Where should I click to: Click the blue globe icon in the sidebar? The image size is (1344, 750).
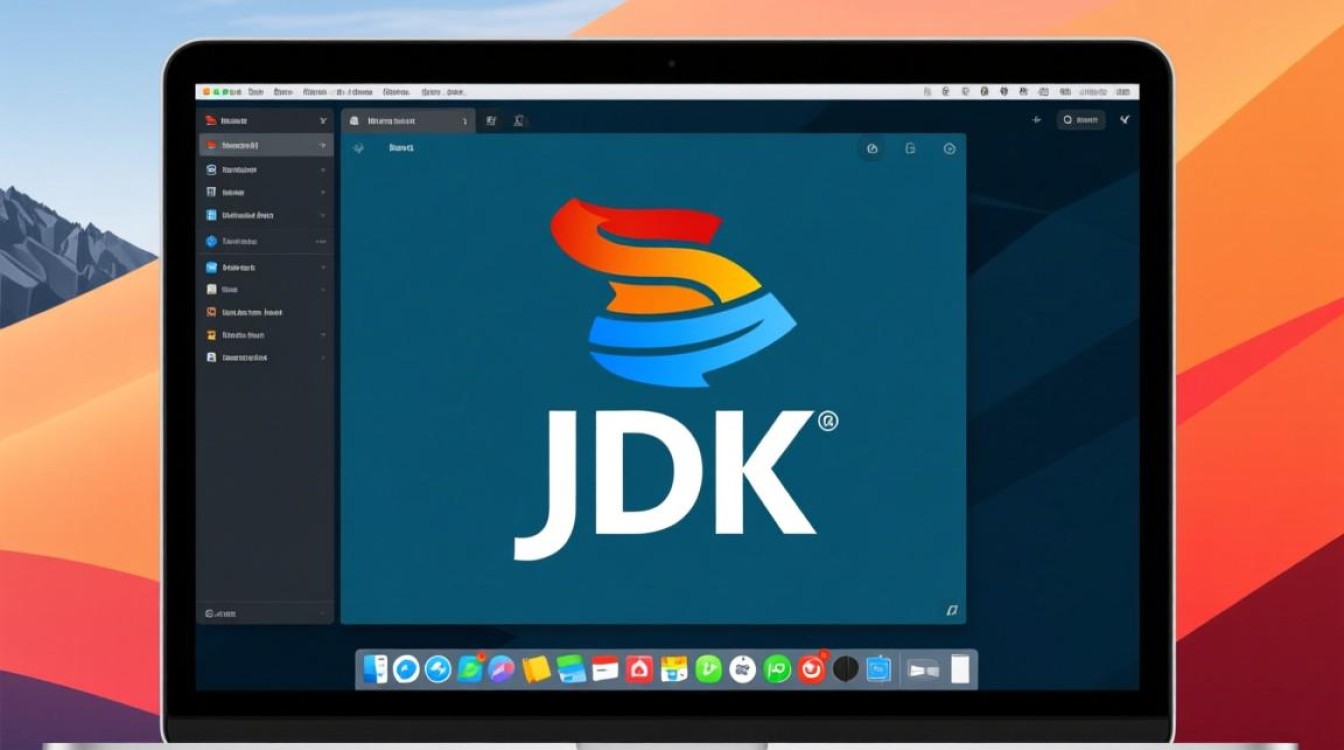211,241
